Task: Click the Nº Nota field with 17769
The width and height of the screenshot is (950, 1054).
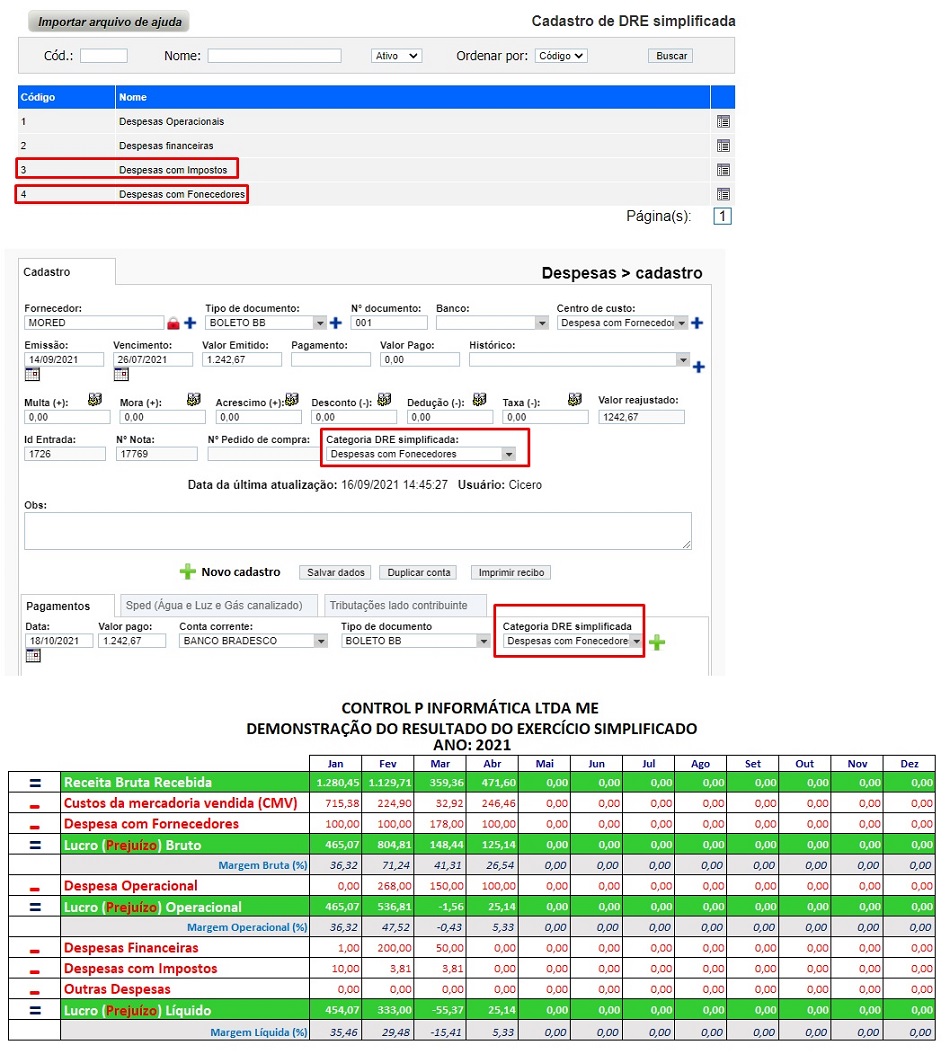Action: 157,454
